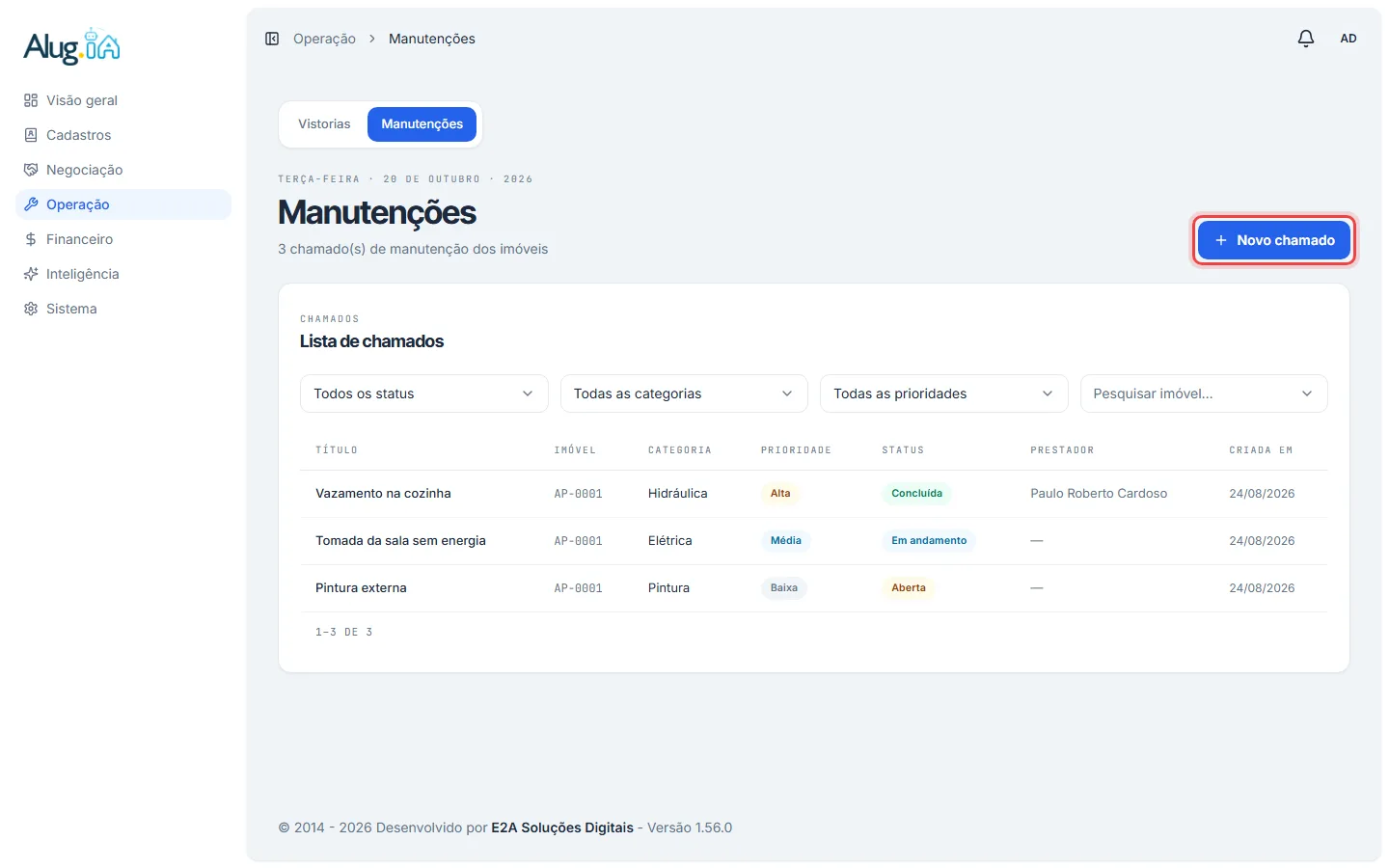Open the Vazamento na cozinha ticket
This screenshot has height=868, width=1389.
pos(383,494)
